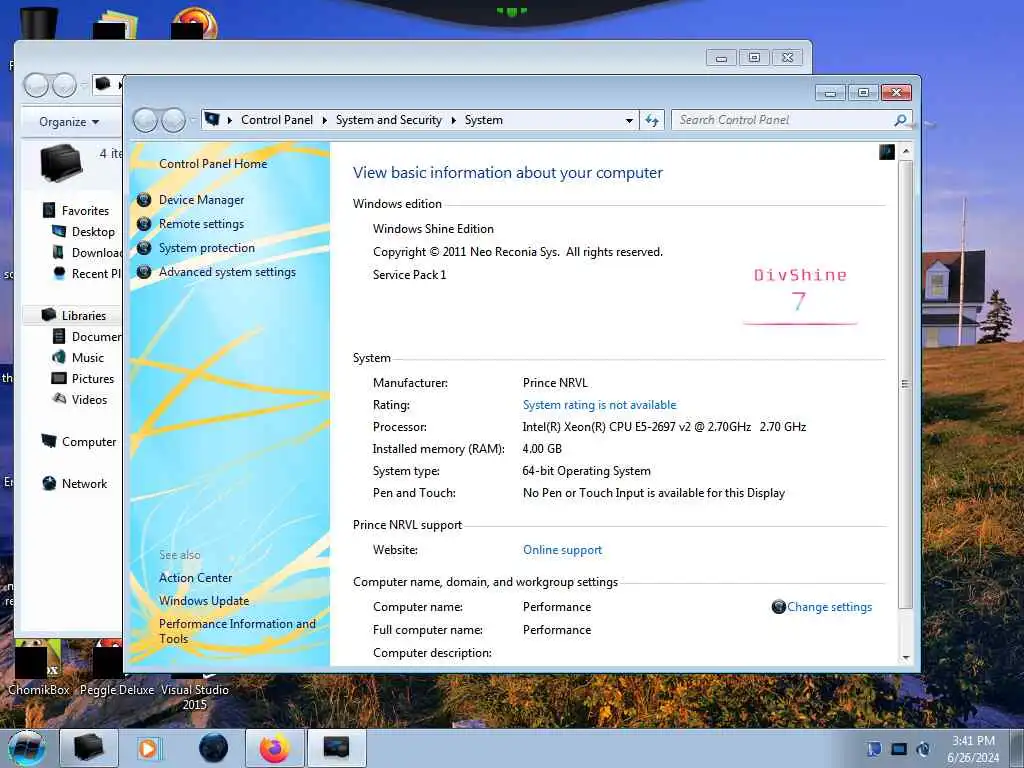This screenshot has width=1024, height=768.
Task: Select Libraries in Explorer navigation pane
Action: click(x=84, y=315)
